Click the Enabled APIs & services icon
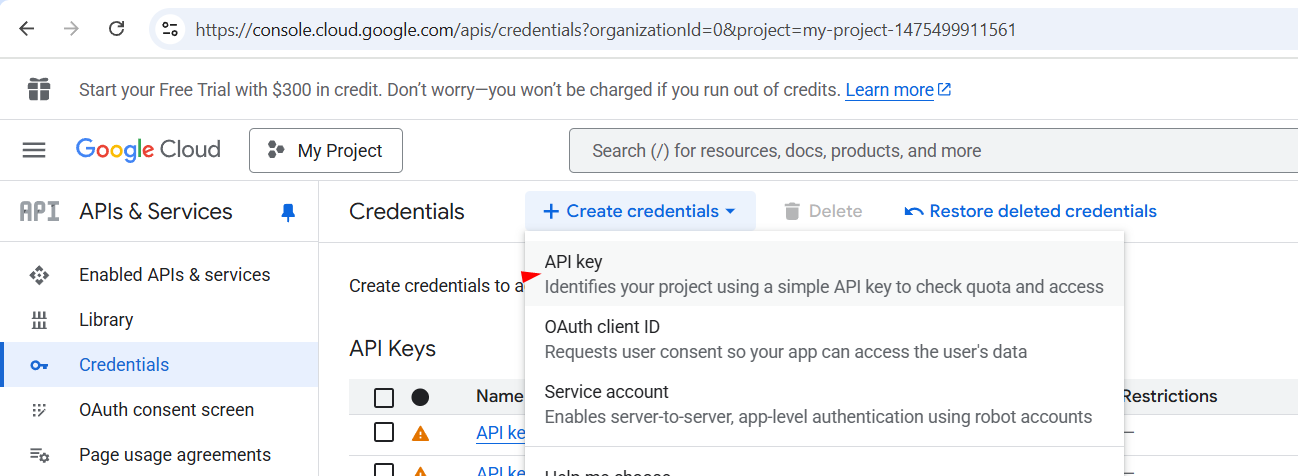 coord(39,275)
